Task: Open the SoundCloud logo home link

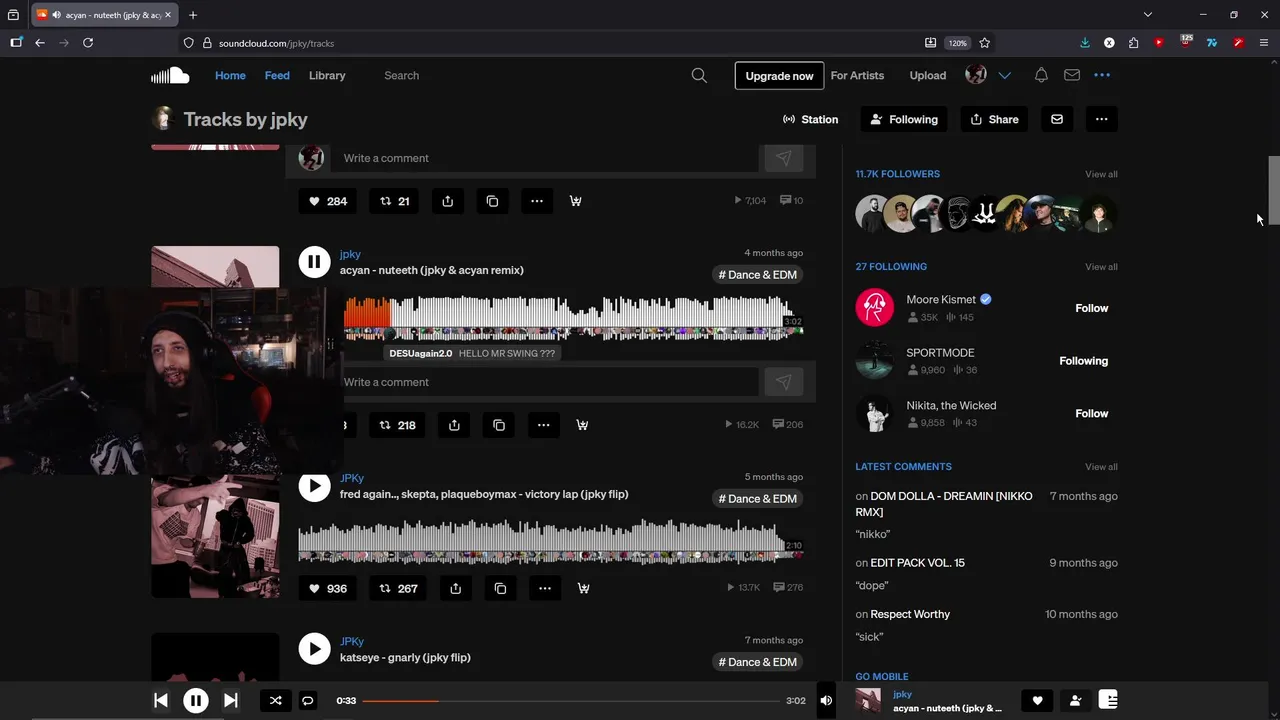Action: tap(170, 75)
